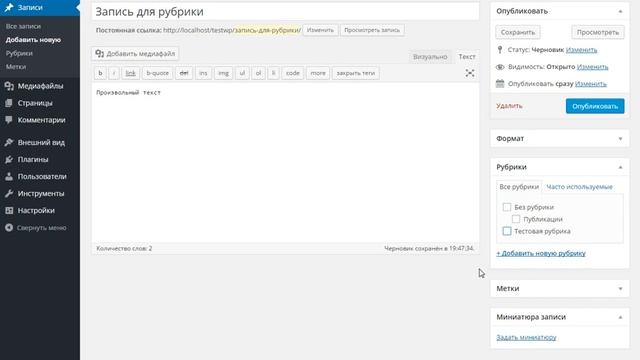Insert italic tag with i button

(114, 73)
